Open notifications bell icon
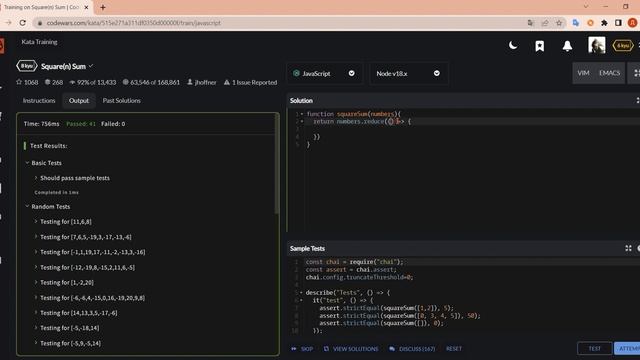This screenshot has height=360, width=640. pos(567,46)
